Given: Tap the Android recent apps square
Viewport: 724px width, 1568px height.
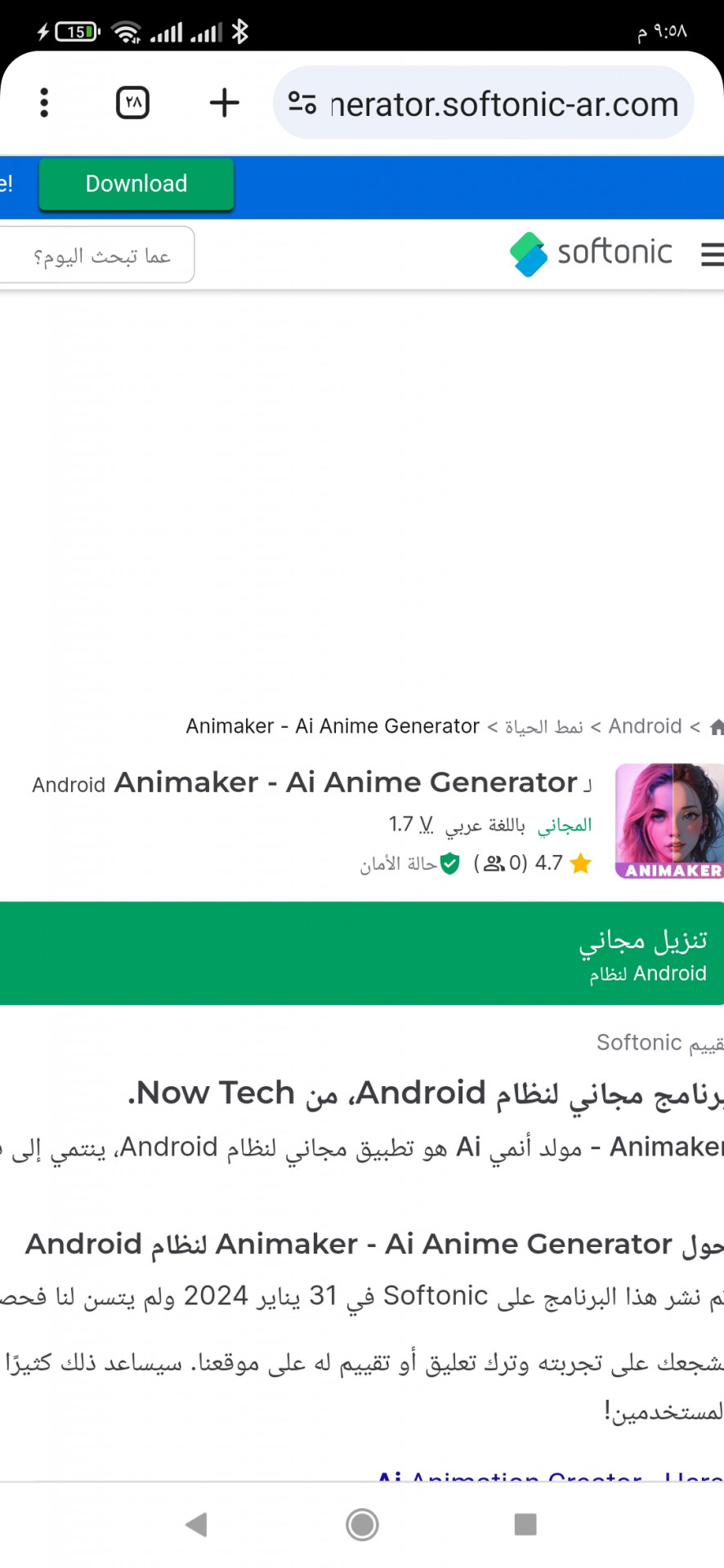Looking at the screenshot, I should pyautogui.click(x=525, y=1524).
